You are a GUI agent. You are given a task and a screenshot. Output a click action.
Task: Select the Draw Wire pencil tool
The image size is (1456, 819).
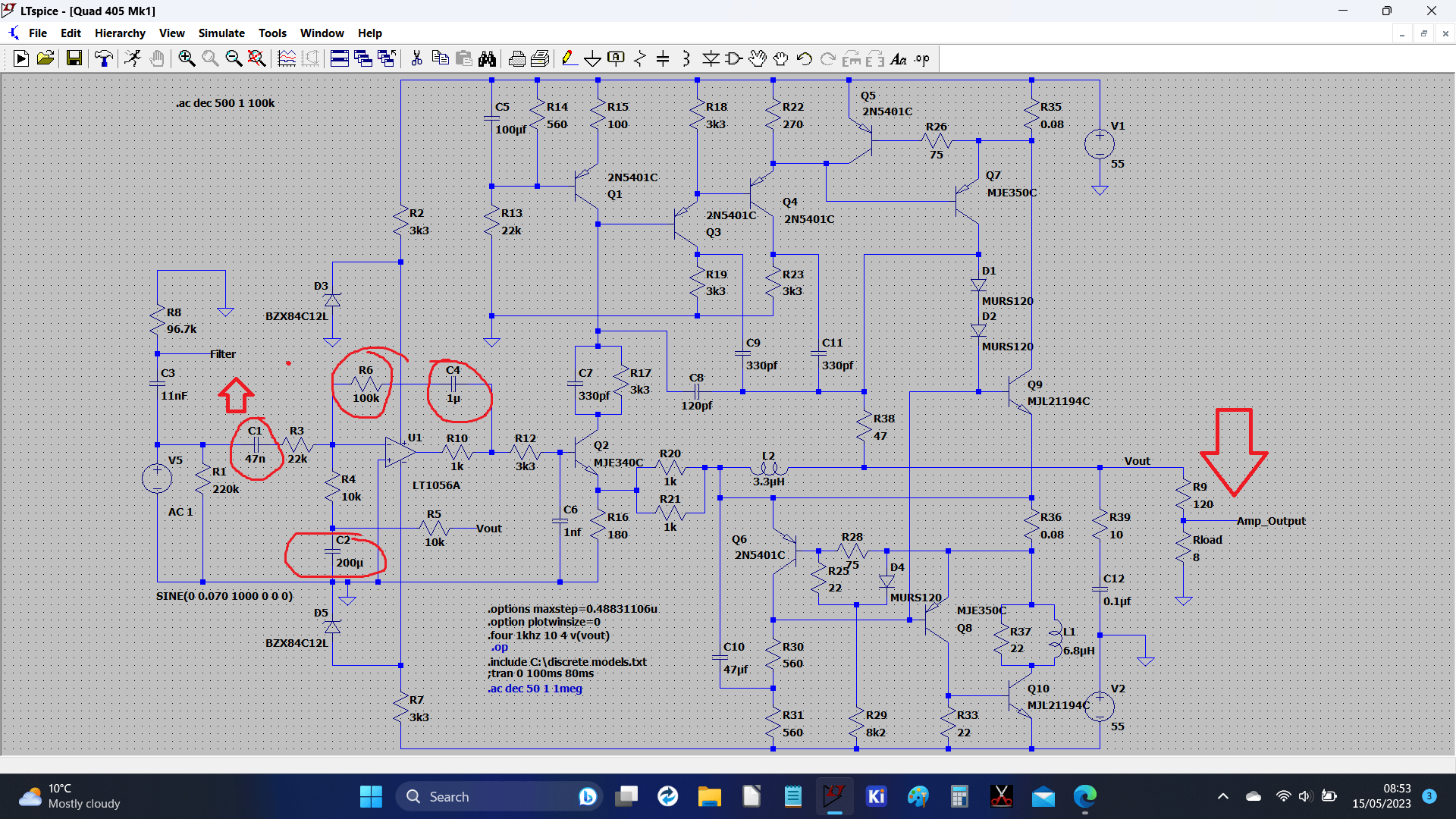pos(570,58)
